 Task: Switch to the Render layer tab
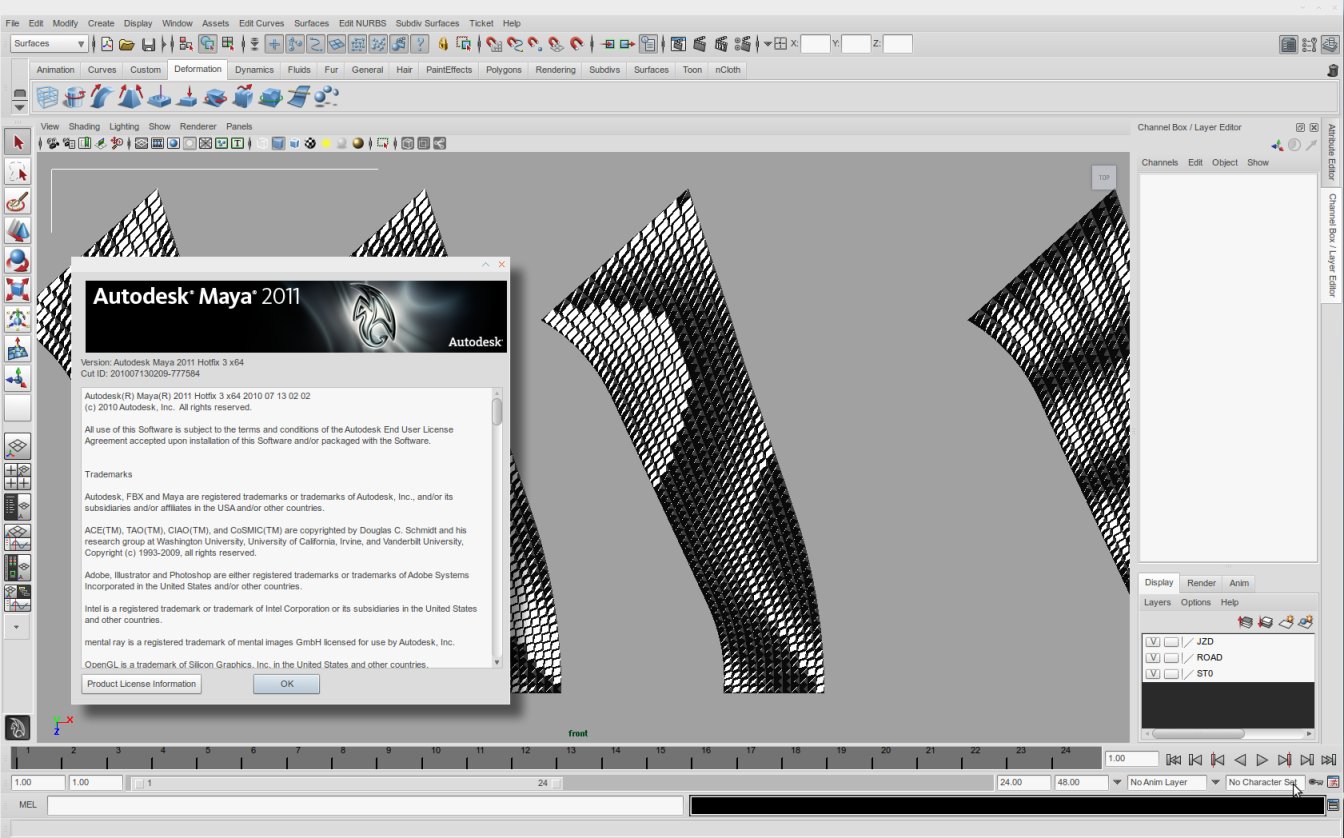1201,583
